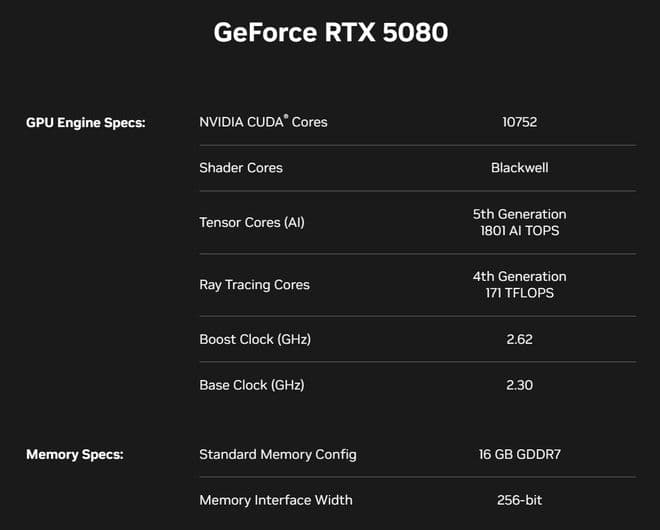Select the 2.62 boost clock value
The image size is (660, 530).
pos(519,339)
